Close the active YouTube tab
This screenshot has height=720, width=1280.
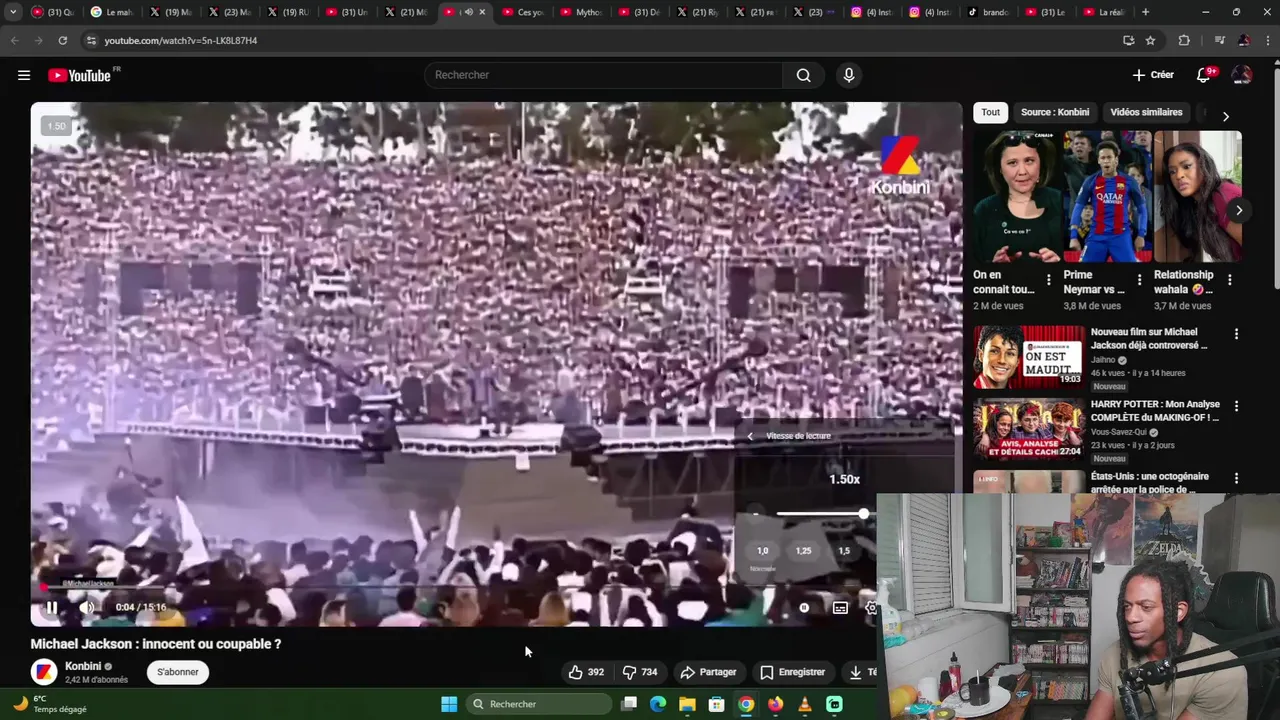pos(483,12)
